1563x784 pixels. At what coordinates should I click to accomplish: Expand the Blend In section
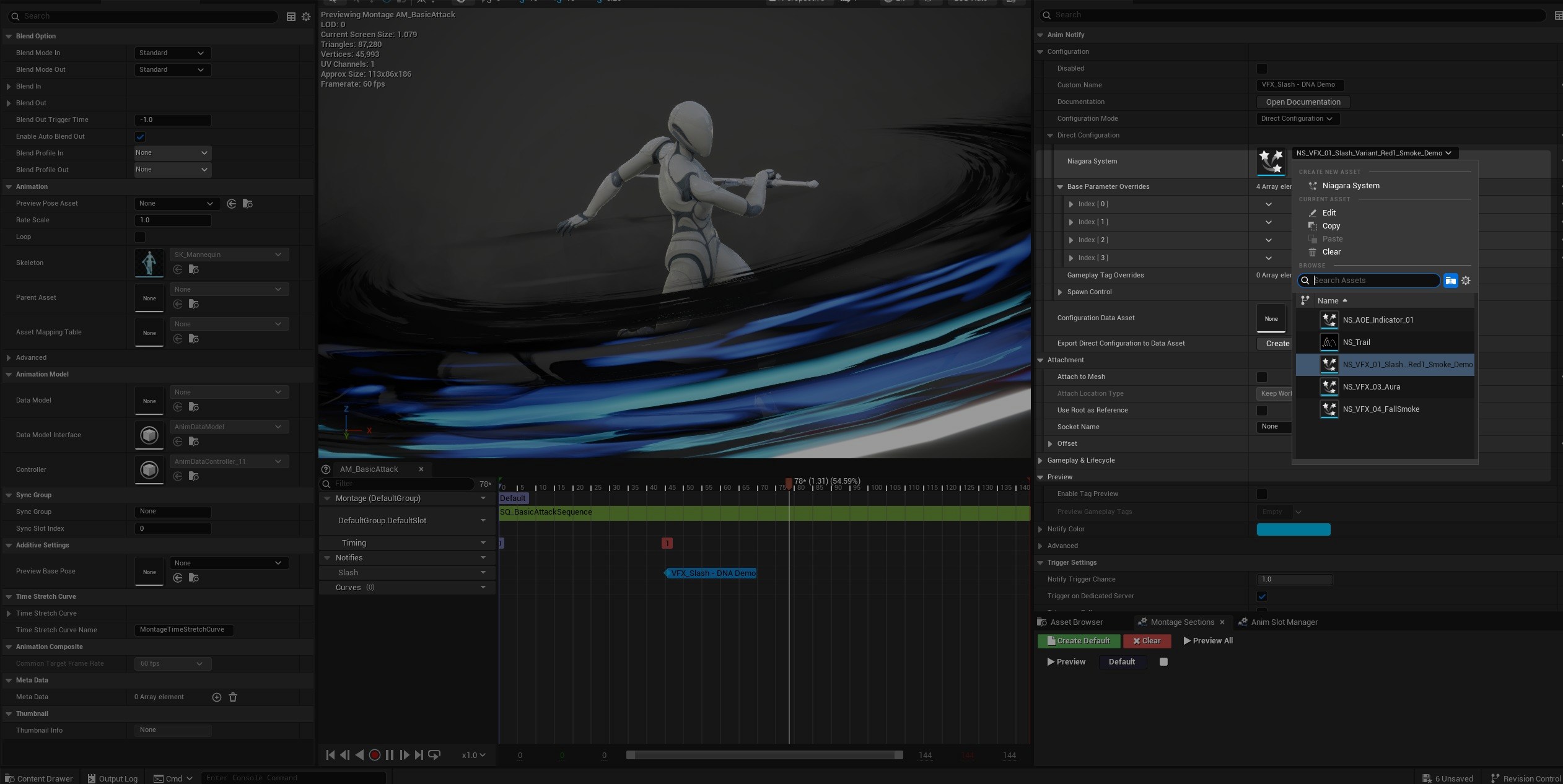click(9, 87)
